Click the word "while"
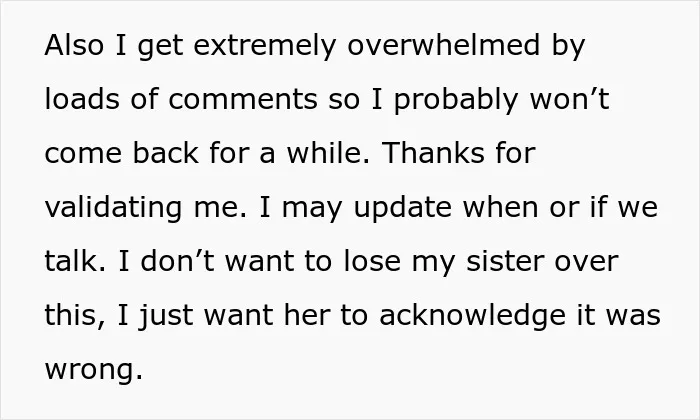 coord(324,153)
